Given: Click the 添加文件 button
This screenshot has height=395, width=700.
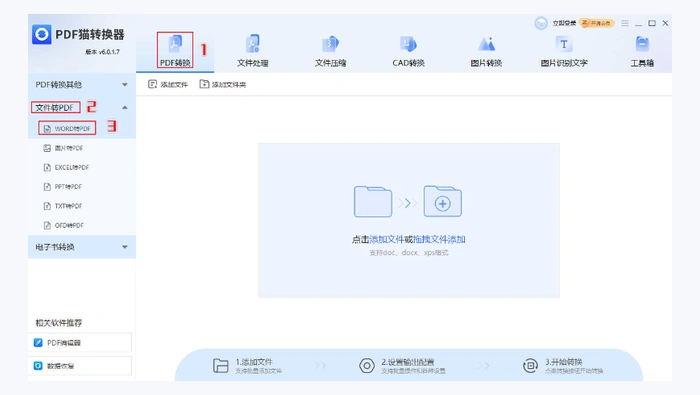Looking at the screenshot, I should pos(168,84).
